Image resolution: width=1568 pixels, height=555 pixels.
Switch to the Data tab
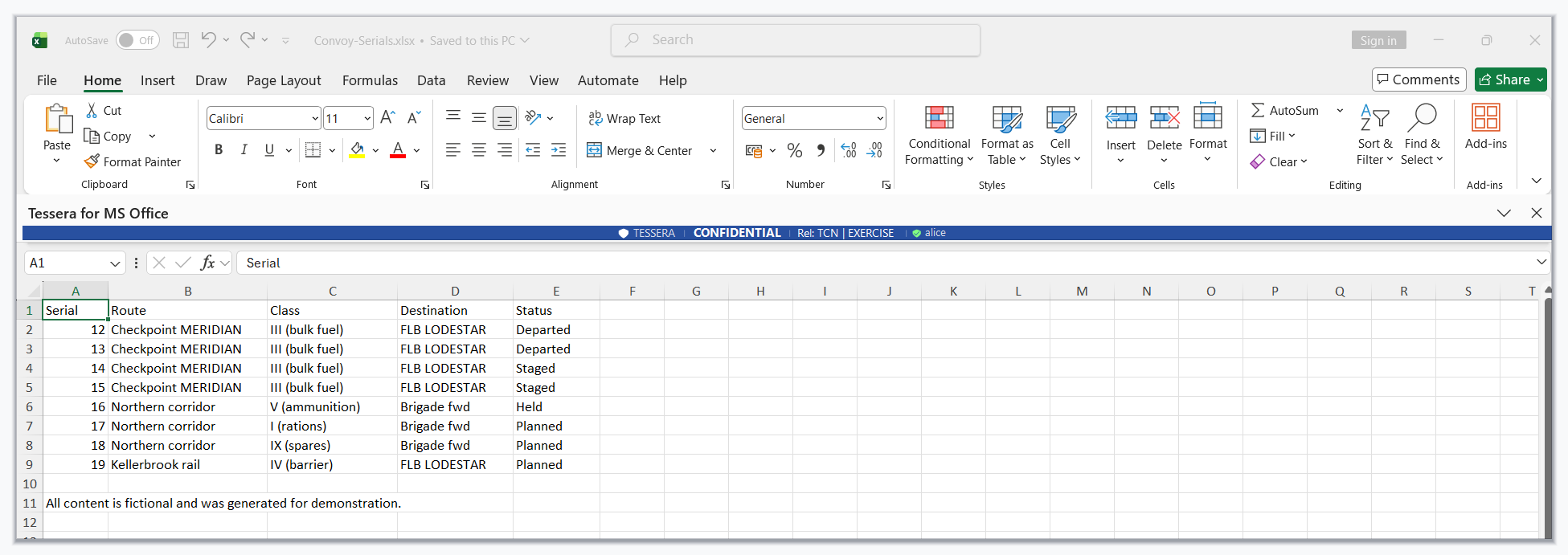(x=431, y=80)
